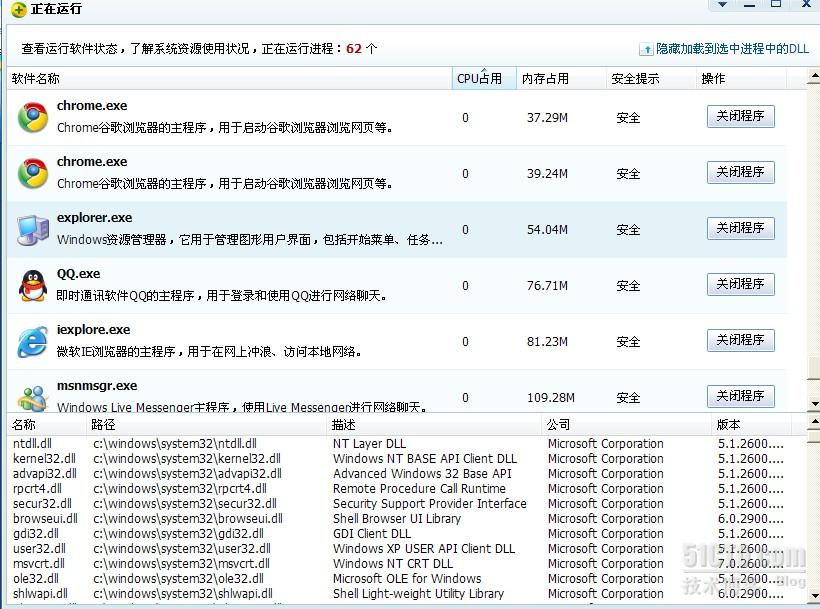This screenshot has width=820, height=609.
Task: Select gdi32.dll in the DLL list
Action: coord(36,534)
